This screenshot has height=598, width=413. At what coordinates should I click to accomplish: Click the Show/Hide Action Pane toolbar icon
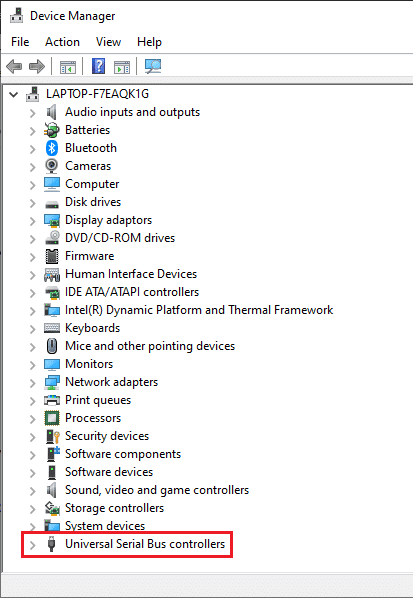pos(122,67)
